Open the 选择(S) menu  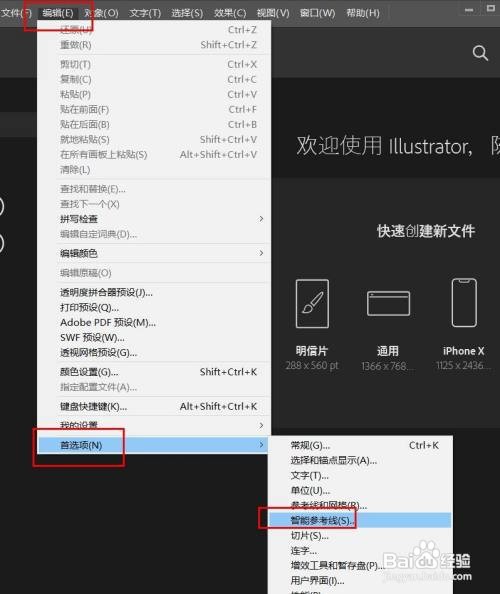(x=187, y=13)
